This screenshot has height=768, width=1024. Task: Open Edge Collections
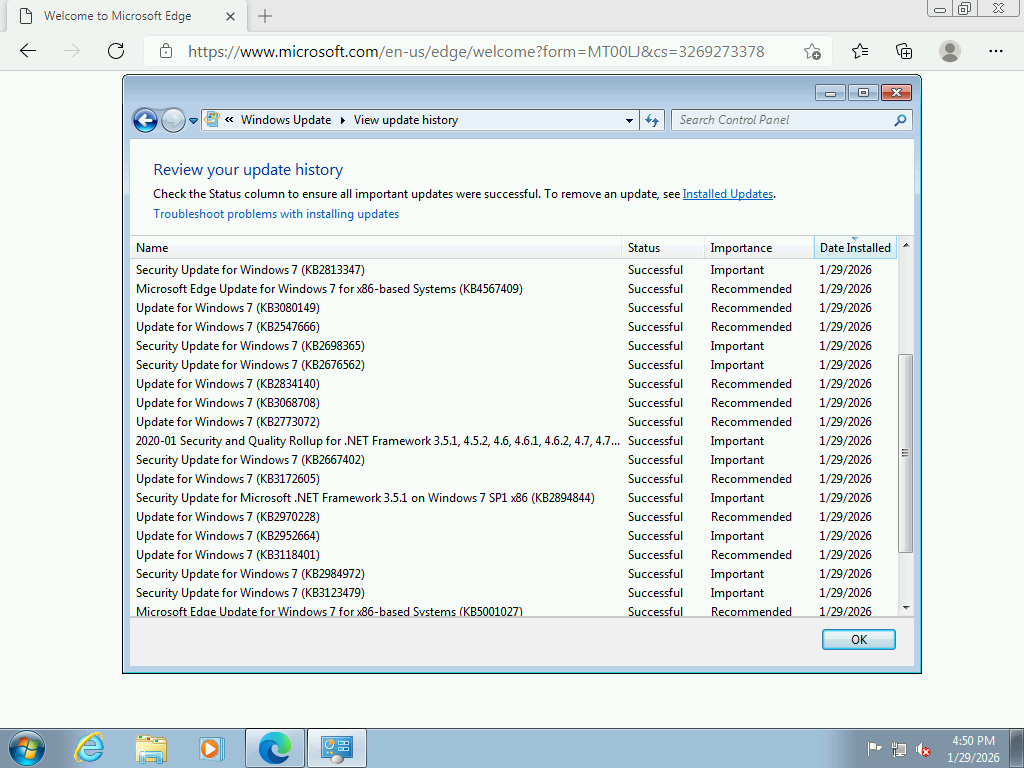click(x=904, y=51)
